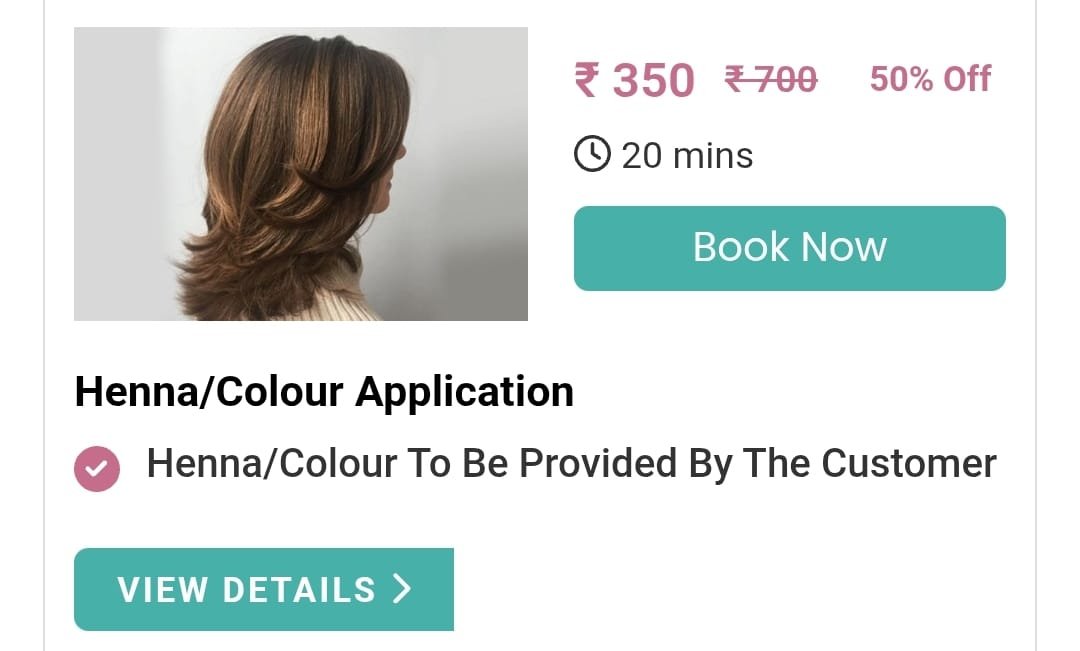Click the clock icon beside 20 mins

point(592,154)
